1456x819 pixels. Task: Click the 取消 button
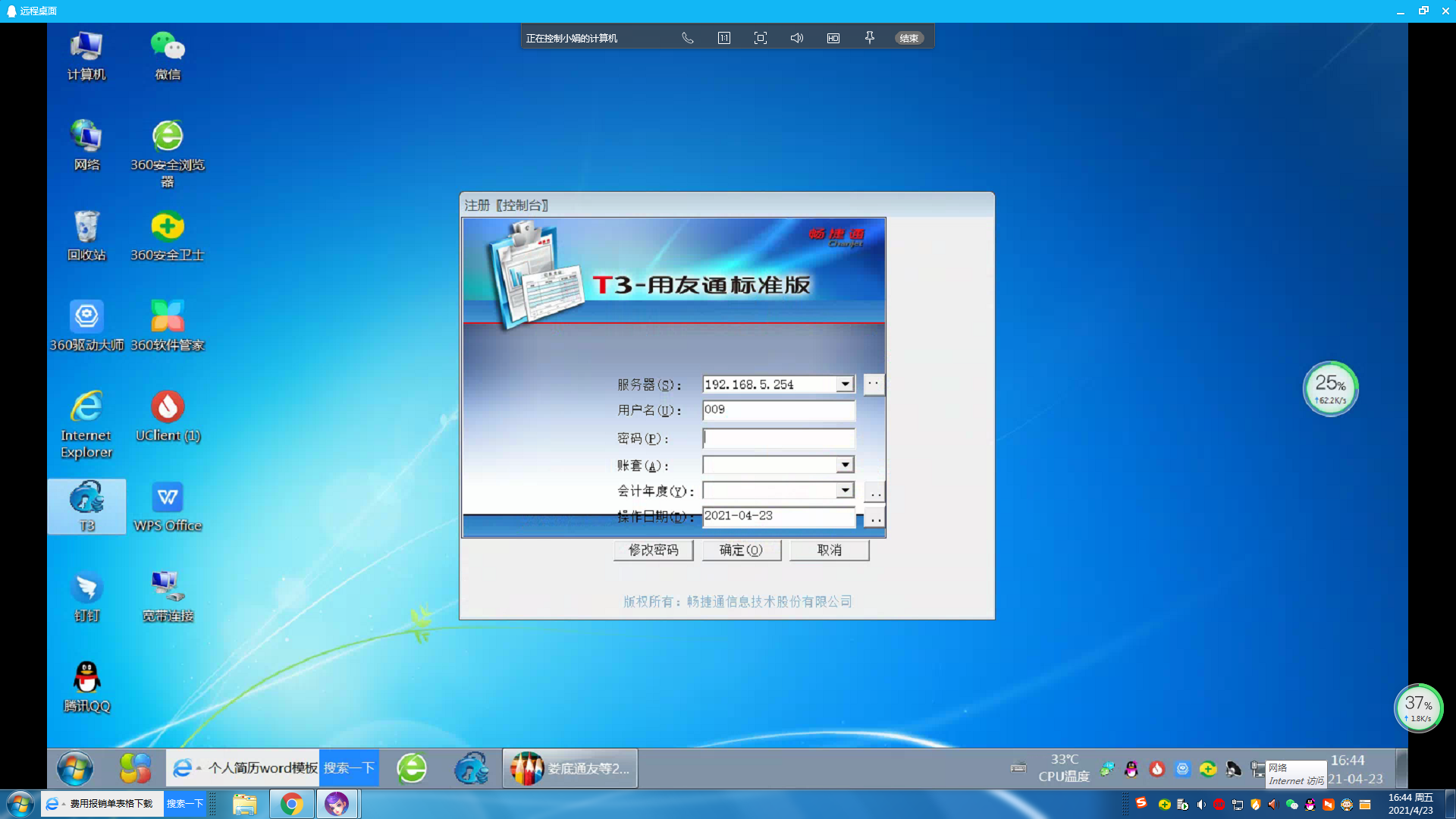[x=829, y=550]
